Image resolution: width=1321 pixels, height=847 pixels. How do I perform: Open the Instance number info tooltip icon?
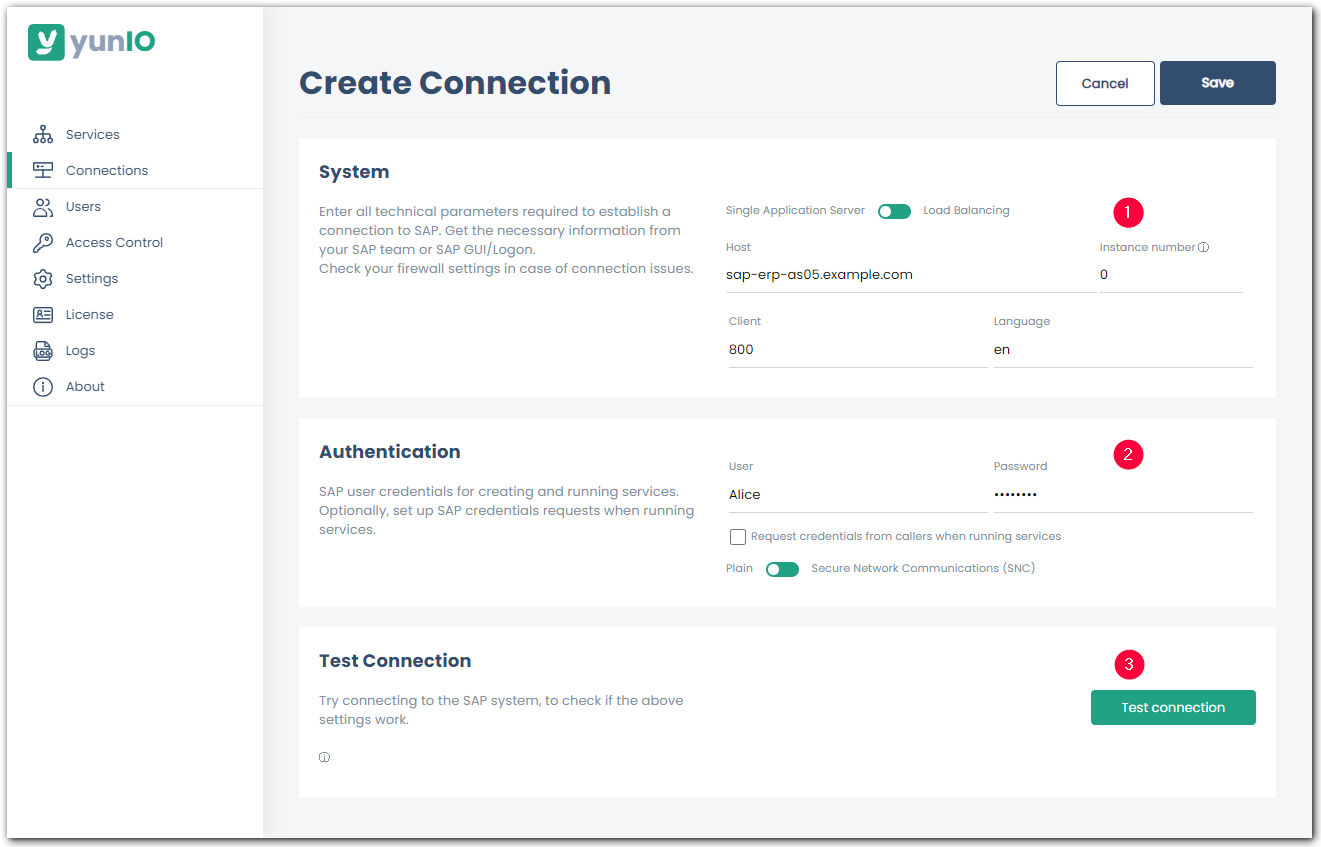pyautogui.click(x=1206, y=245)
